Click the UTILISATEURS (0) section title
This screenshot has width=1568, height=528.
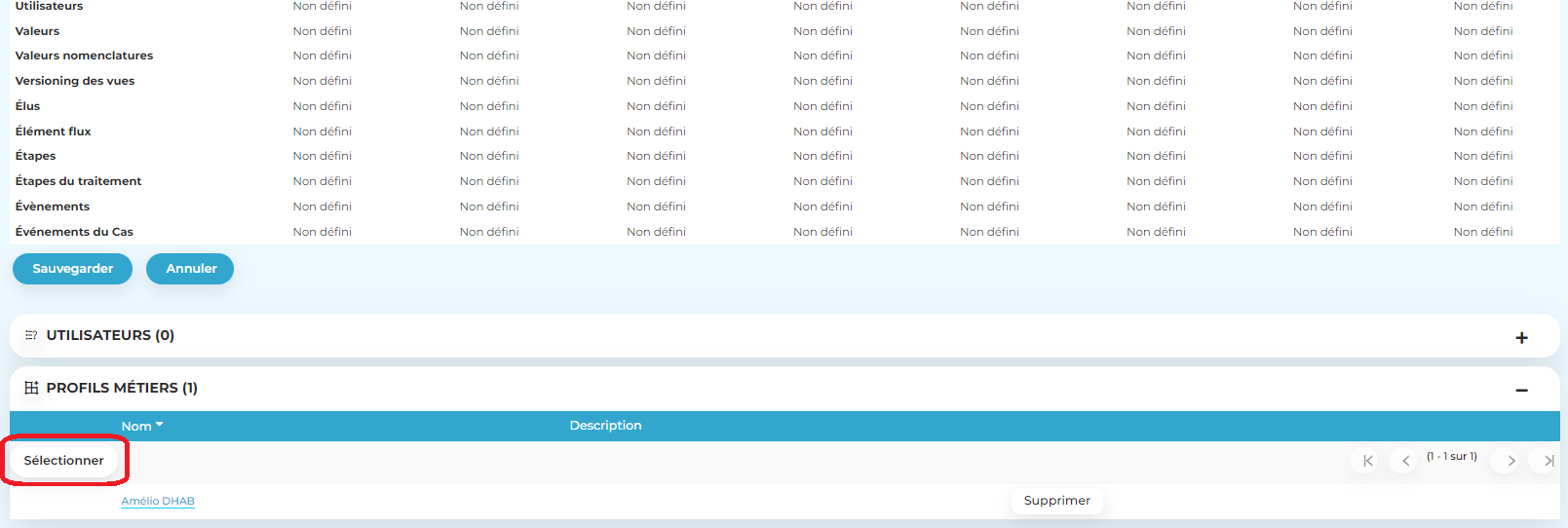[x=110, y=335]
